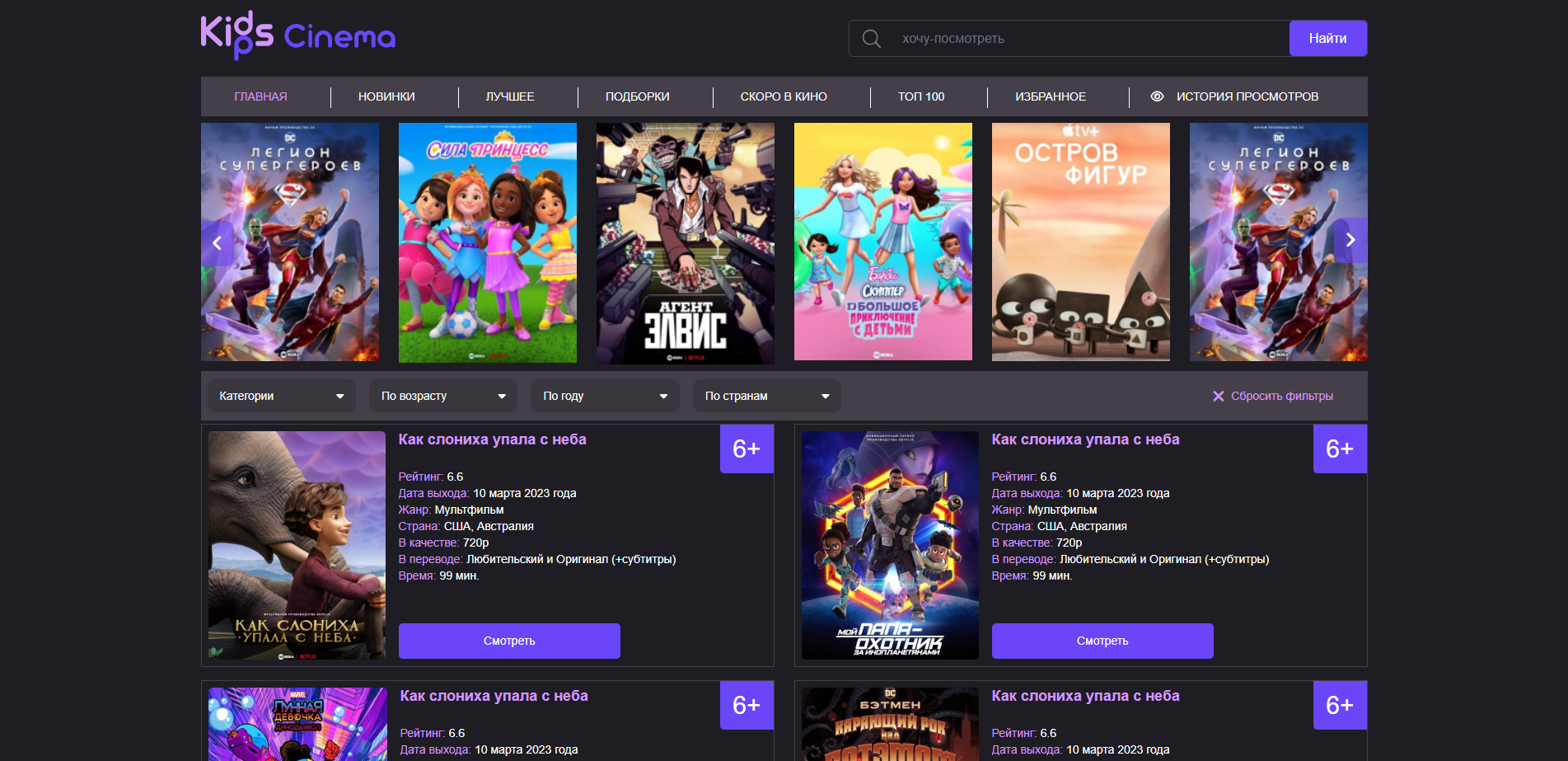Image resolution: width=1568 pixels, height=761 pixels.
Task: Click the eye icon beside История просмотров
Action: tap(1157, 96)
